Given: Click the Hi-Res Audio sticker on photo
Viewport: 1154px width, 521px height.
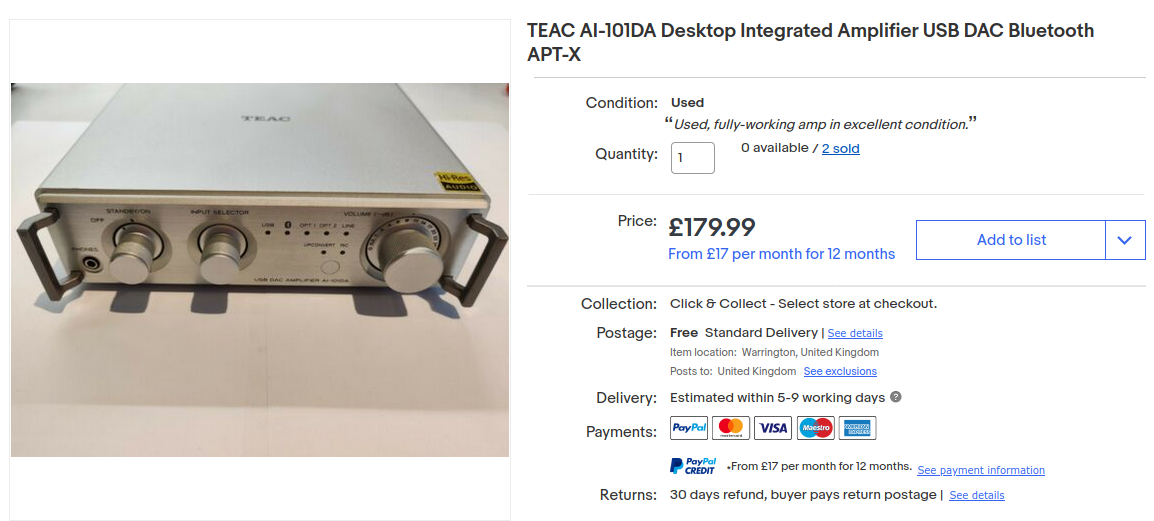Looking at the screenshot, I should (x=456, y=182).
